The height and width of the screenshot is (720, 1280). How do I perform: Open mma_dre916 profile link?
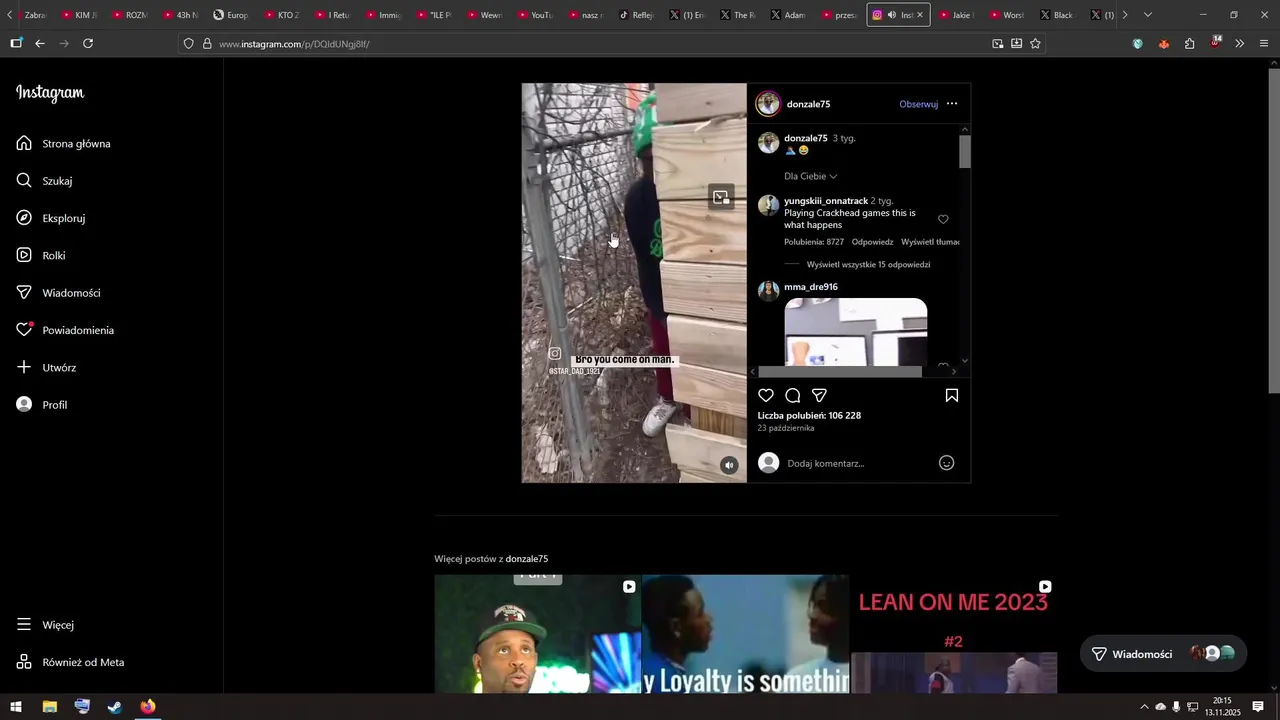[x=811, y=287]
